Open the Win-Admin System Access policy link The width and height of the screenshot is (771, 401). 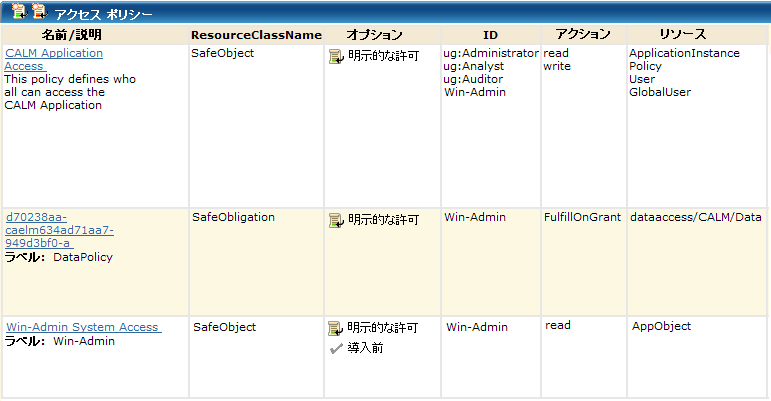point(83,327)
